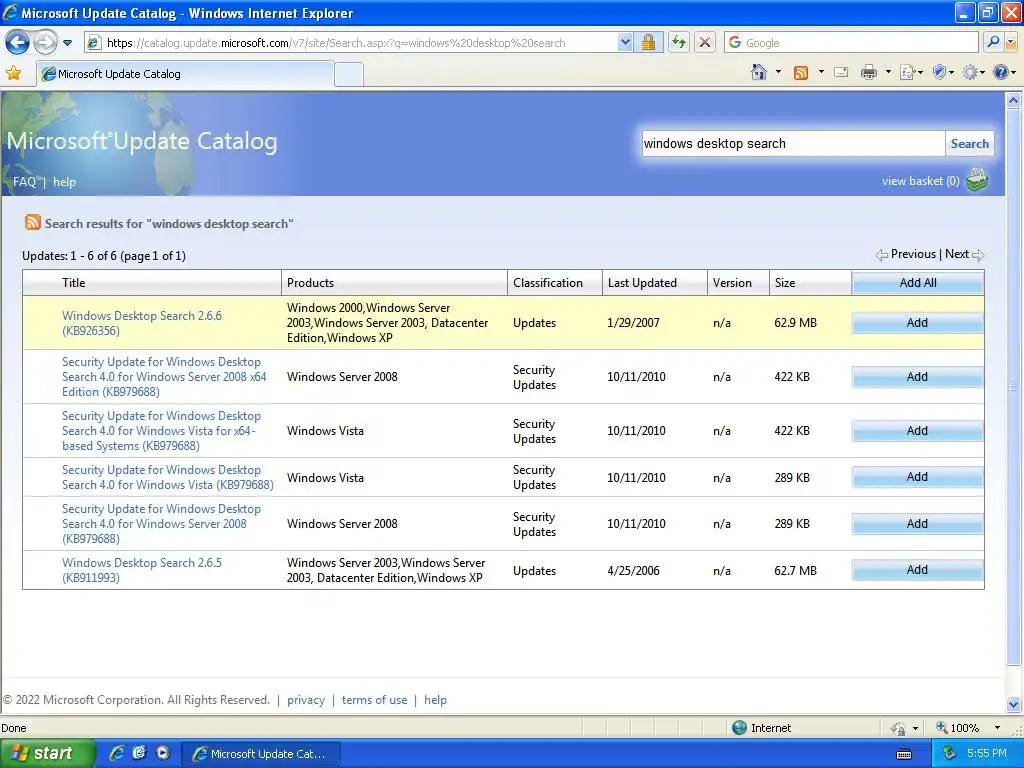Click the RSS feeds toolbar icon

[801, 72]
